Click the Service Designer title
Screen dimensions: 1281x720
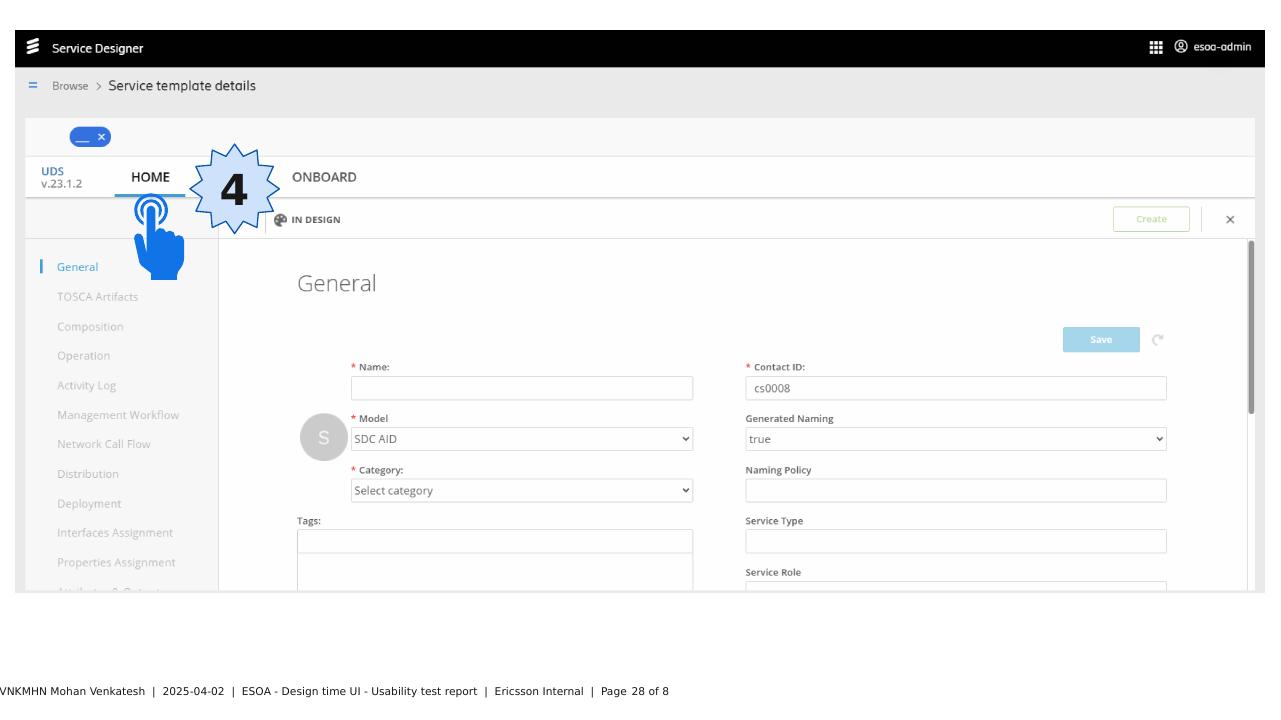[x=97, y=48]
